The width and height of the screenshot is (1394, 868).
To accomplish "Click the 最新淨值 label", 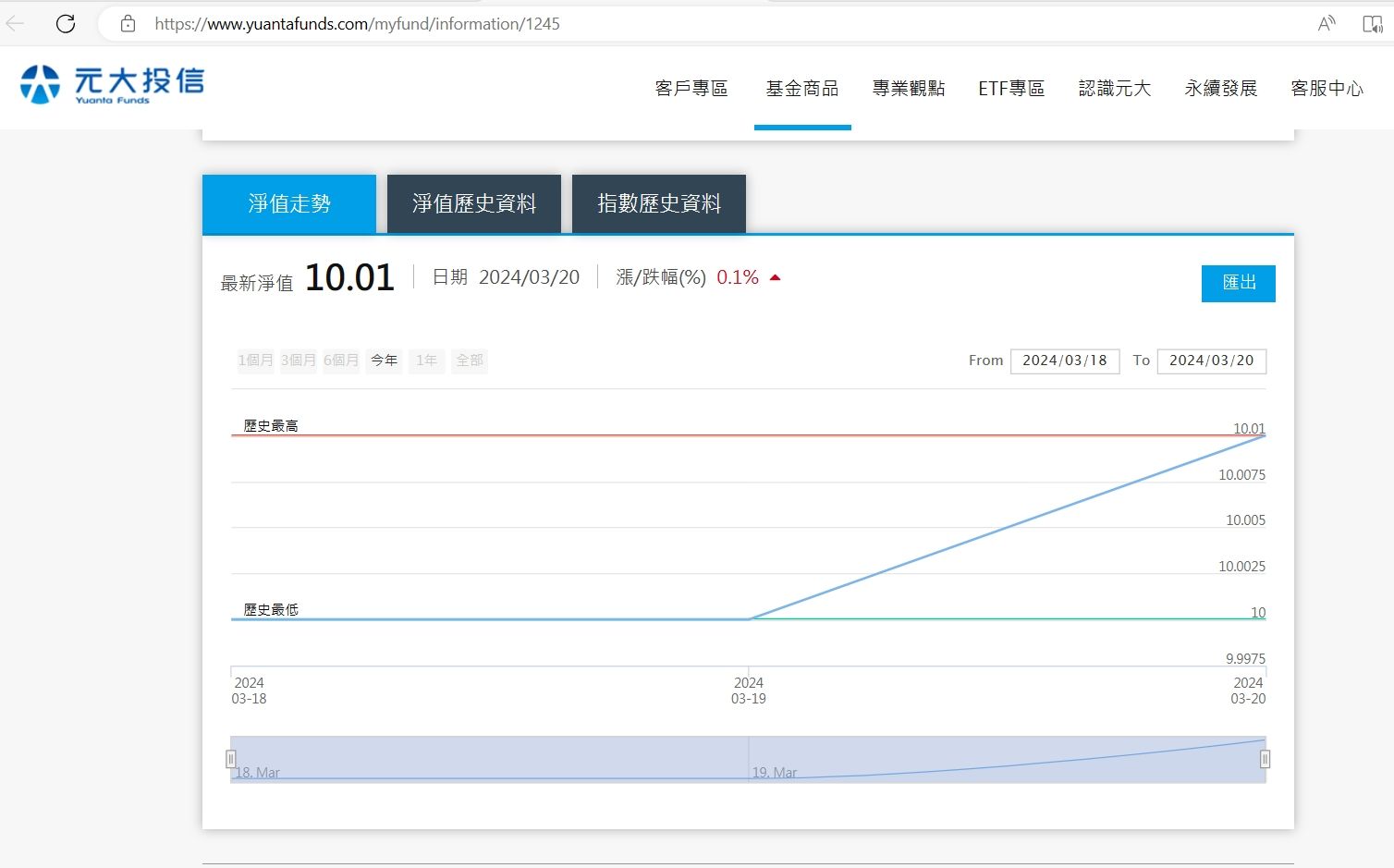I will [x=257, y=283].
